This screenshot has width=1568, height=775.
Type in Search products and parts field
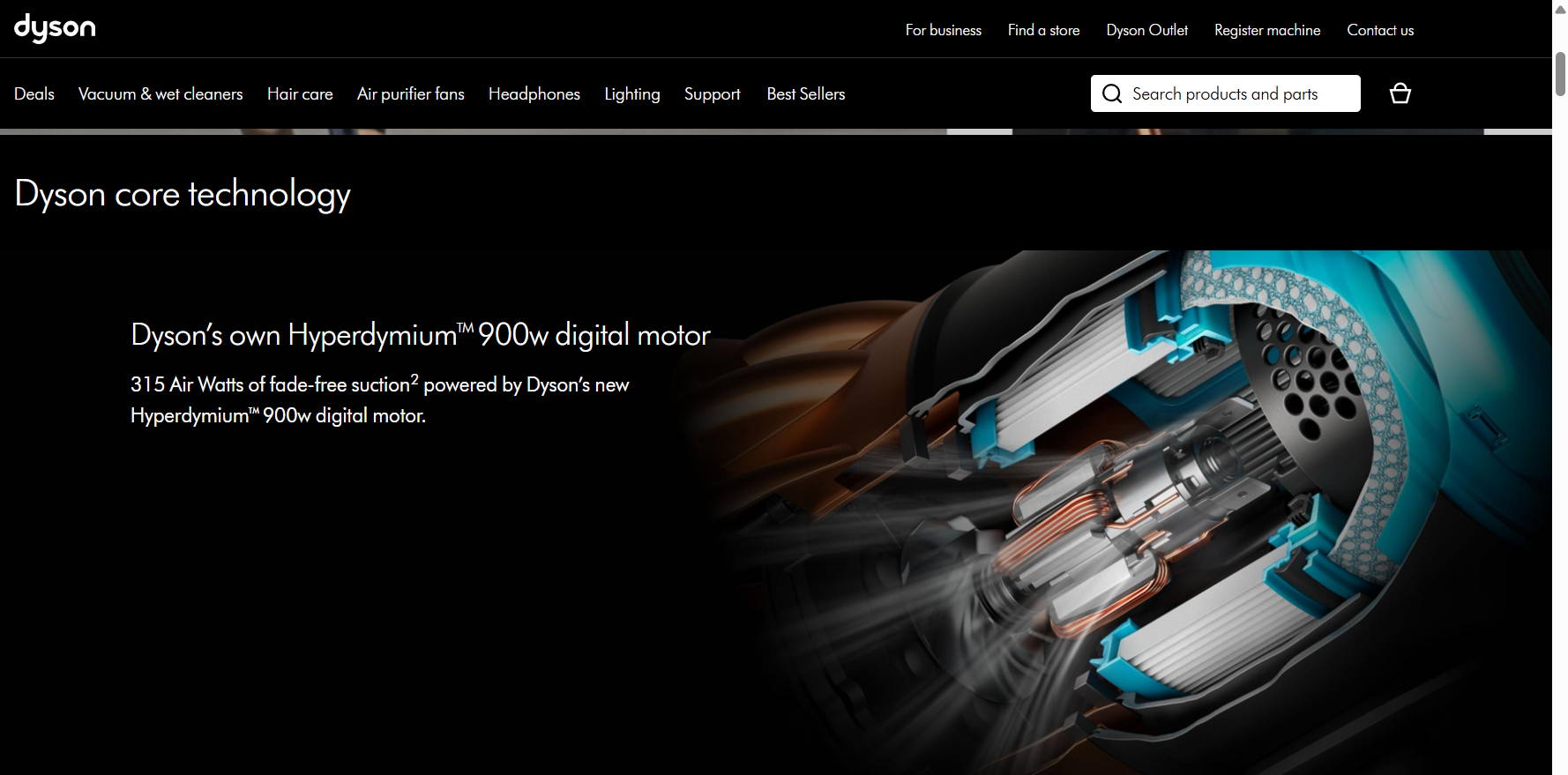1235,93
